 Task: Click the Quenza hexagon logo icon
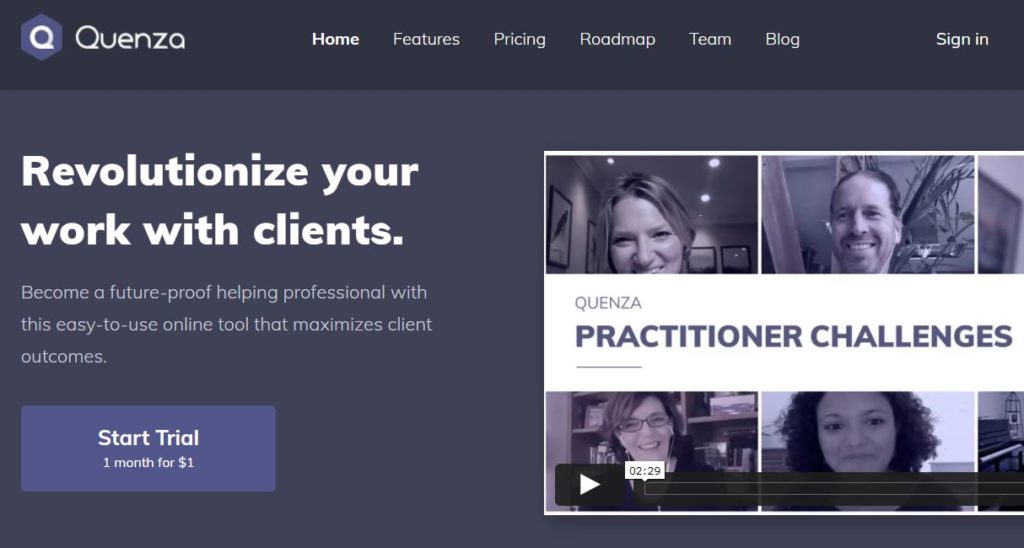tap(42, 38)
